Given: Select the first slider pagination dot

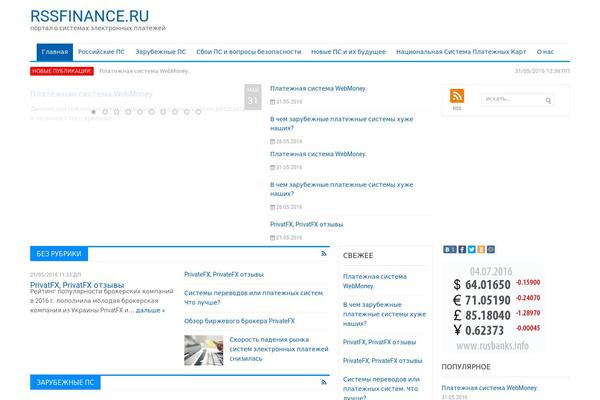Looking at the screenshot, I should coord(93,112).
